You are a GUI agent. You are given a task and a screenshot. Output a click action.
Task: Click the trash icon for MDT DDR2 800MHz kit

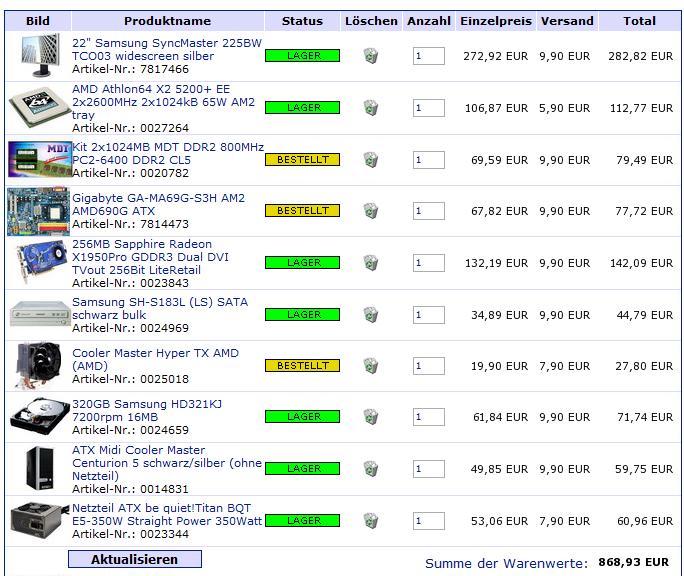point(371,160)
